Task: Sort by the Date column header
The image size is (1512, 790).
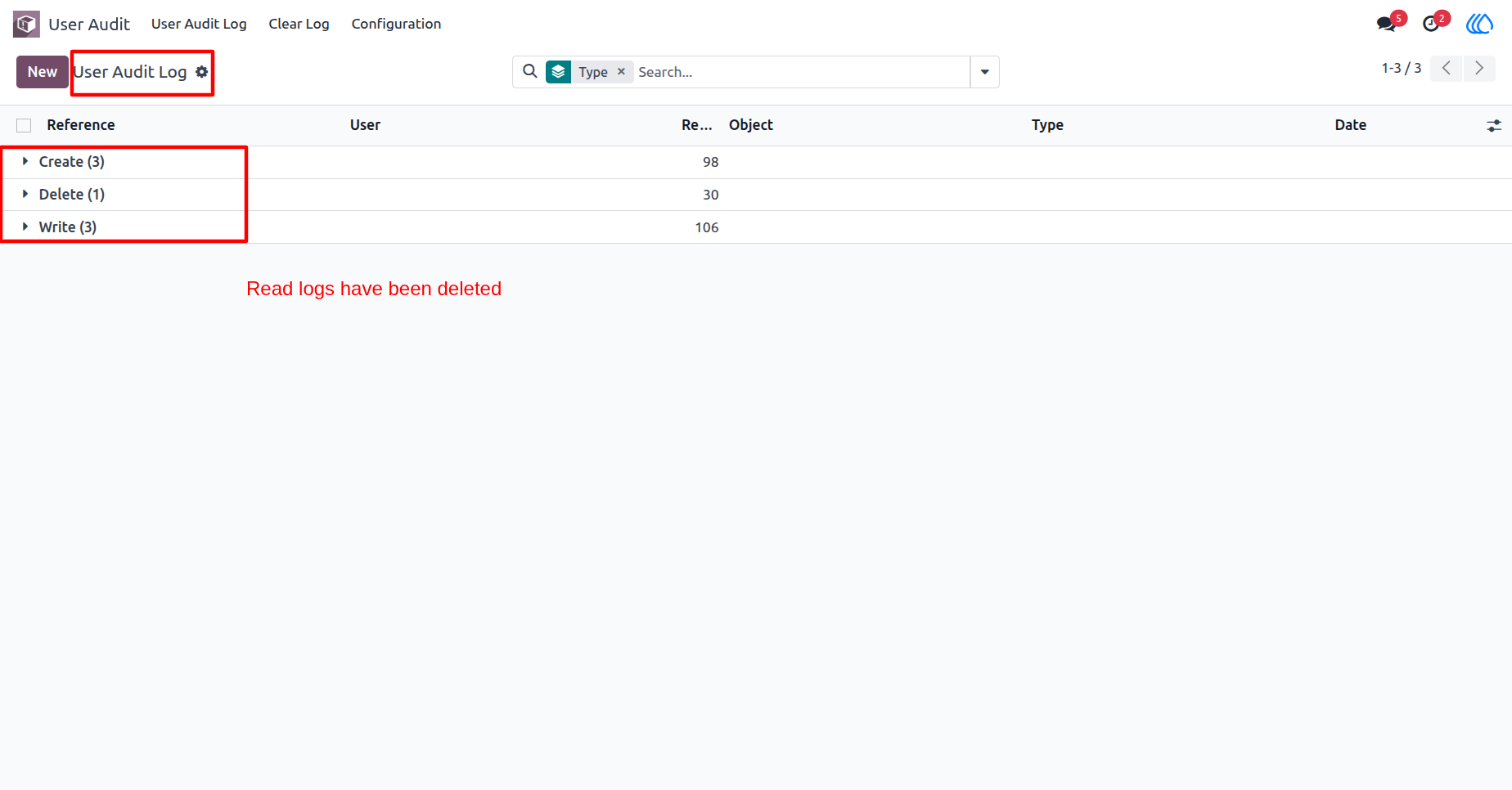Action: tap(1351, 125)
